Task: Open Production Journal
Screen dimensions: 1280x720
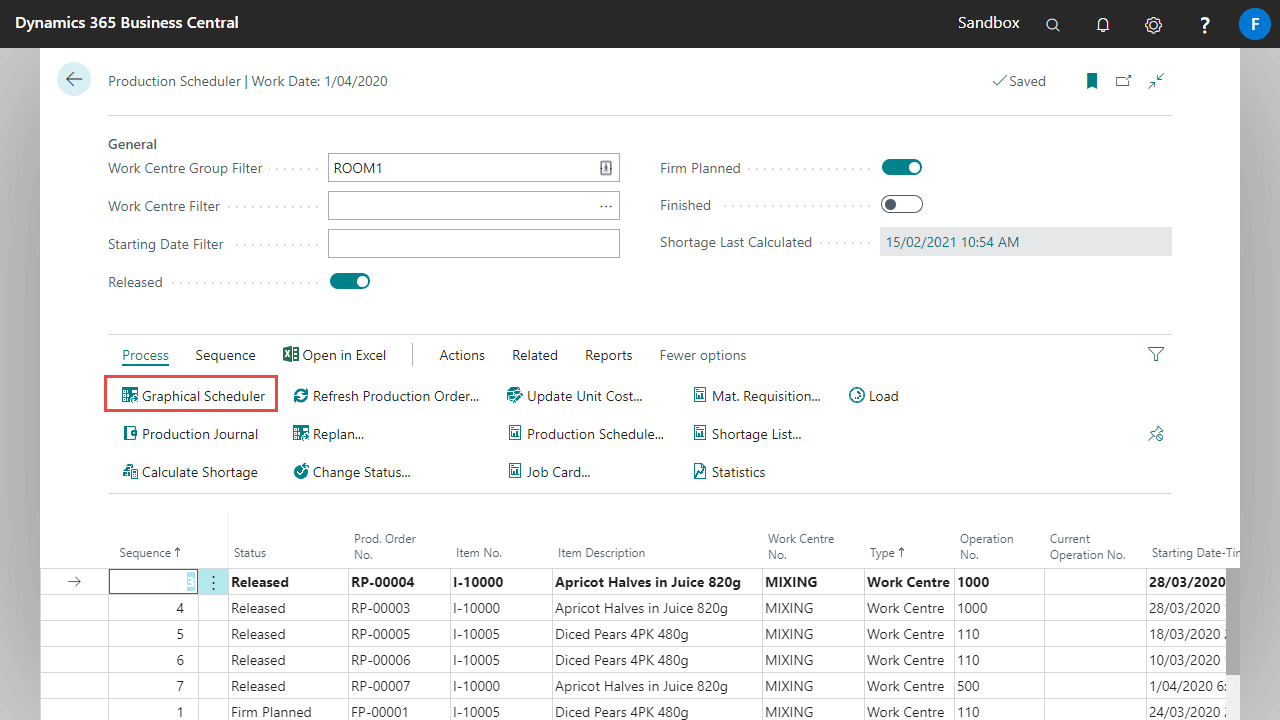Action: [x=190, y=434]
